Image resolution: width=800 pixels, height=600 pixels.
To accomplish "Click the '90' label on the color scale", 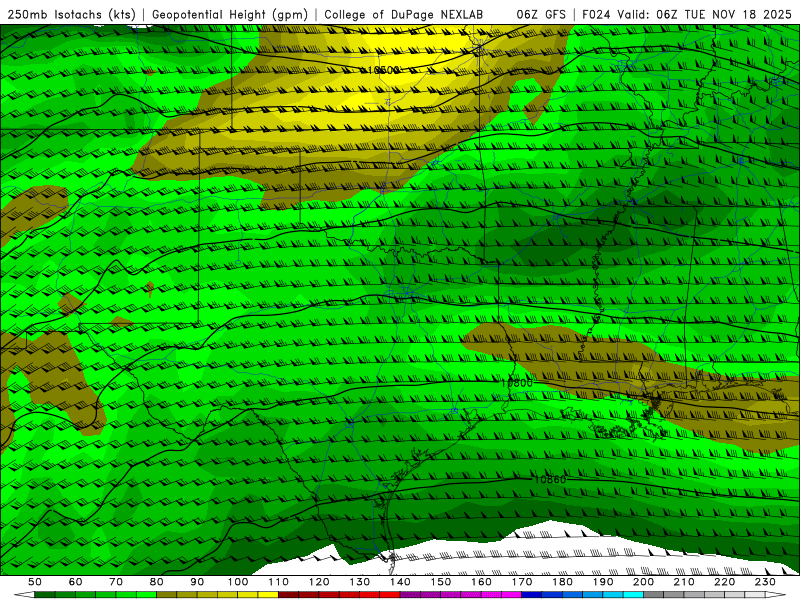I will pyautogui.click(x=197, y=582).
